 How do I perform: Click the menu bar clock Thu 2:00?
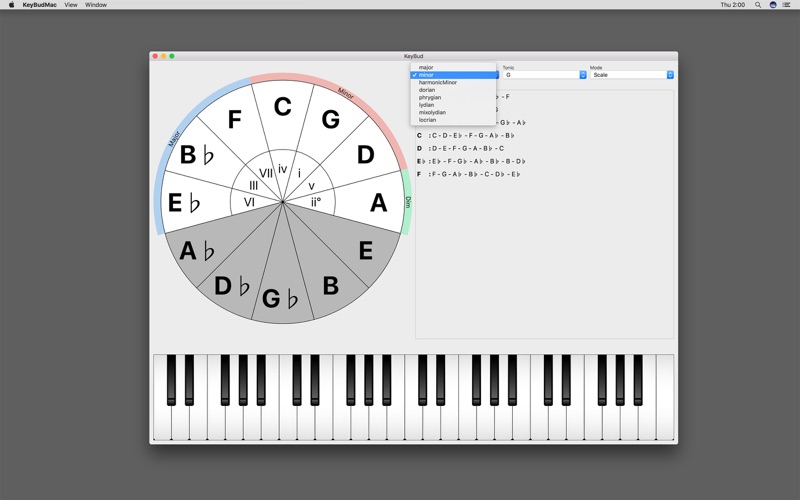733,5
